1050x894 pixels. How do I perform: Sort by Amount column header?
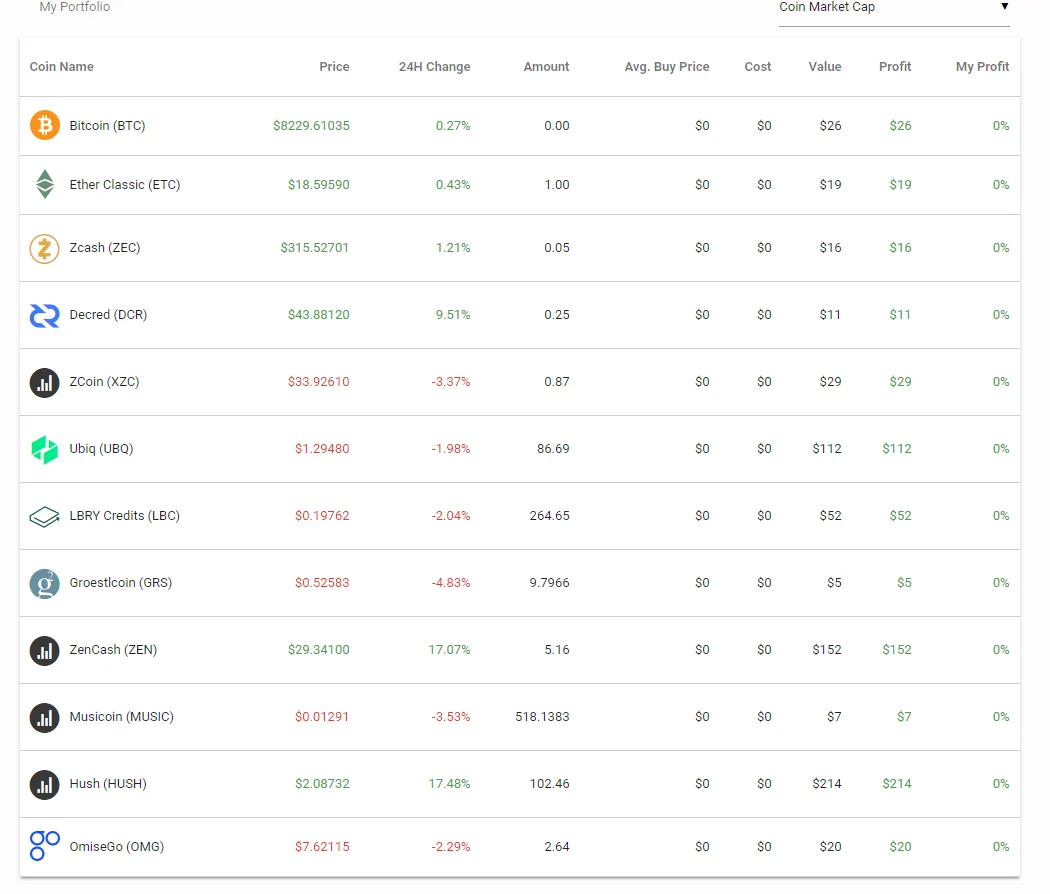[546, 66]
